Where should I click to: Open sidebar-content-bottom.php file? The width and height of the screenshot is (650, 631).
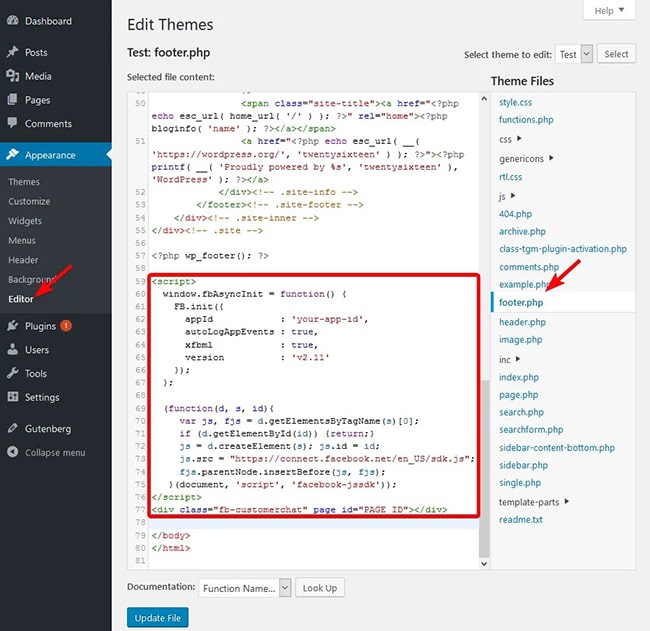[557, 448]
